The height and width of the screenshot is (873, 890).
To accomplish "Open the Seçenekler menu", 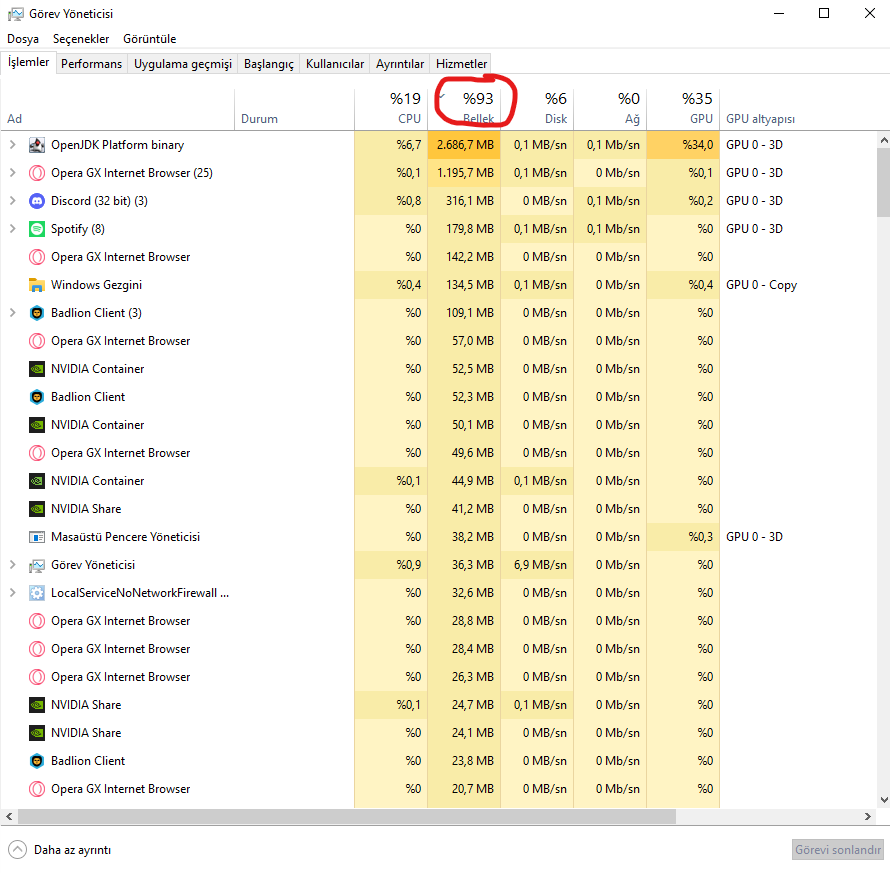I will tap(81, 39).
